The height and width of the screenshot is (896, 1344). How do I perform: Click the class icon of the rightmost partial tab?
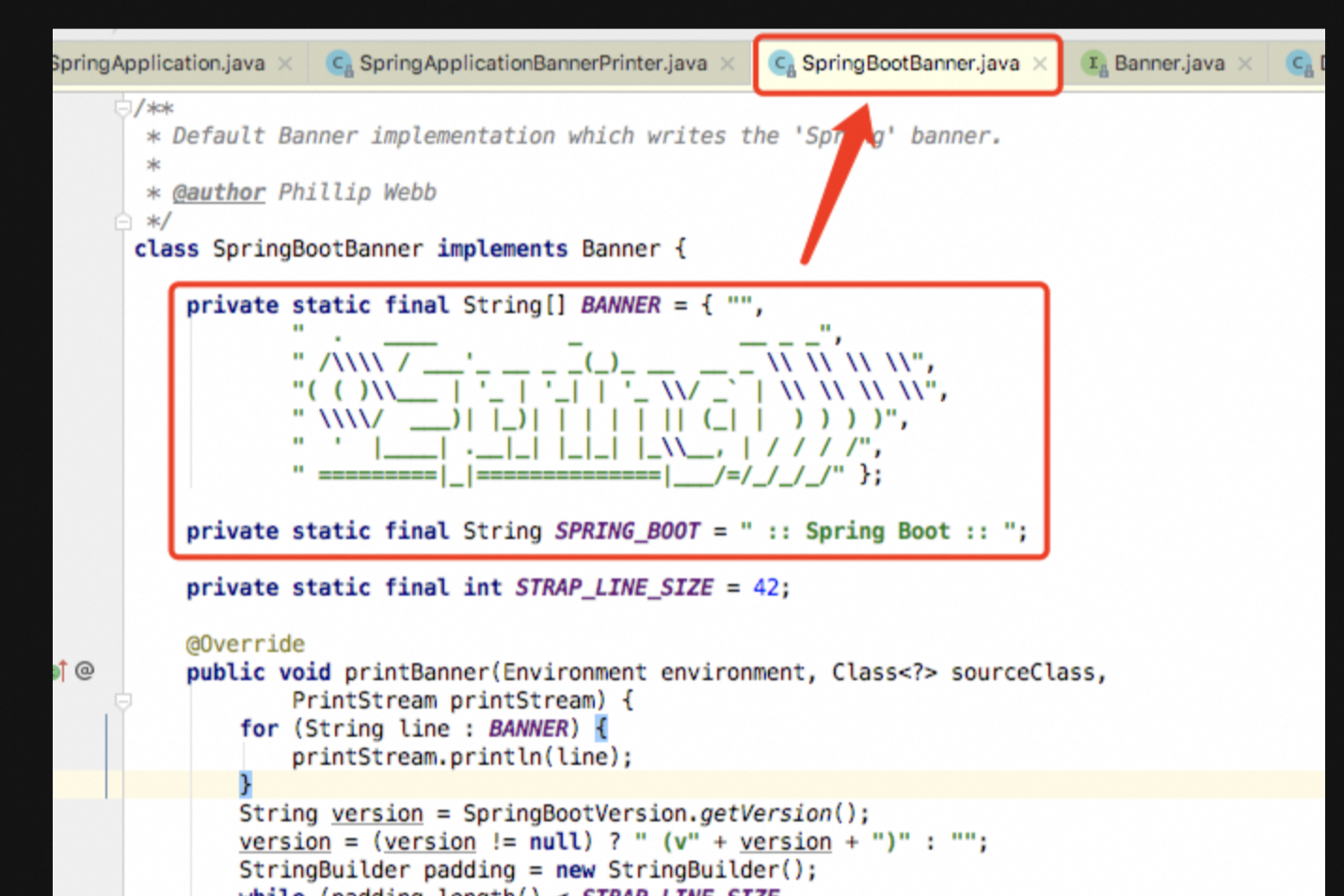point(1301,63)
